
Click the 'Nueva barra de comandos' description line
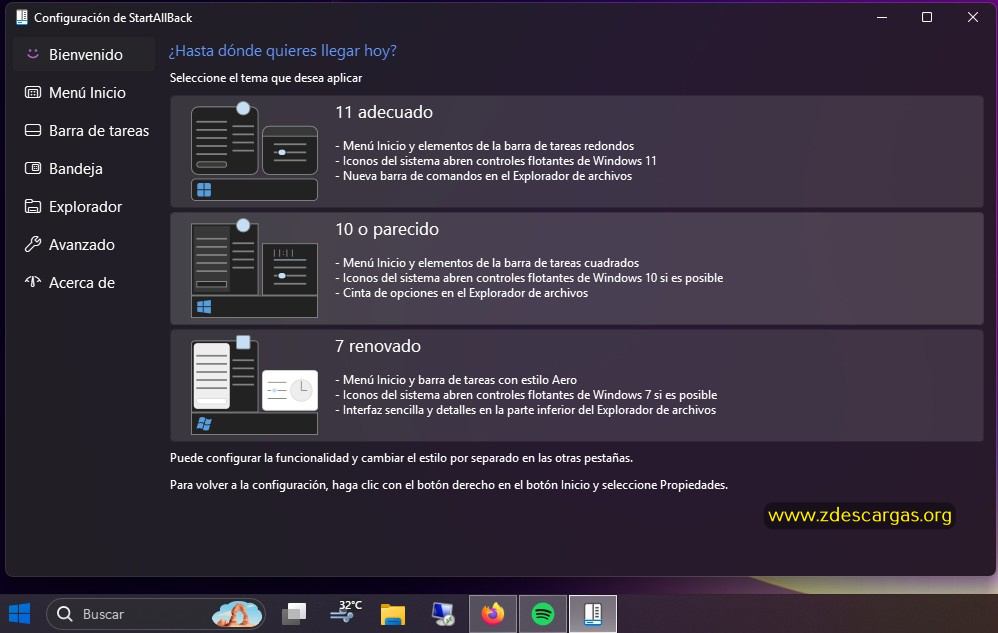(484, 176)
